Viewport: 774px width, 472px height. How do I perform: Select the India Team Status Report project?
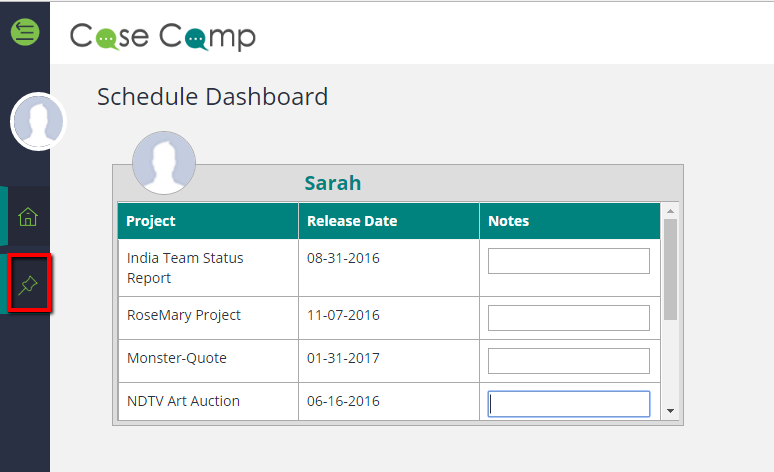(x=185, y=268)
